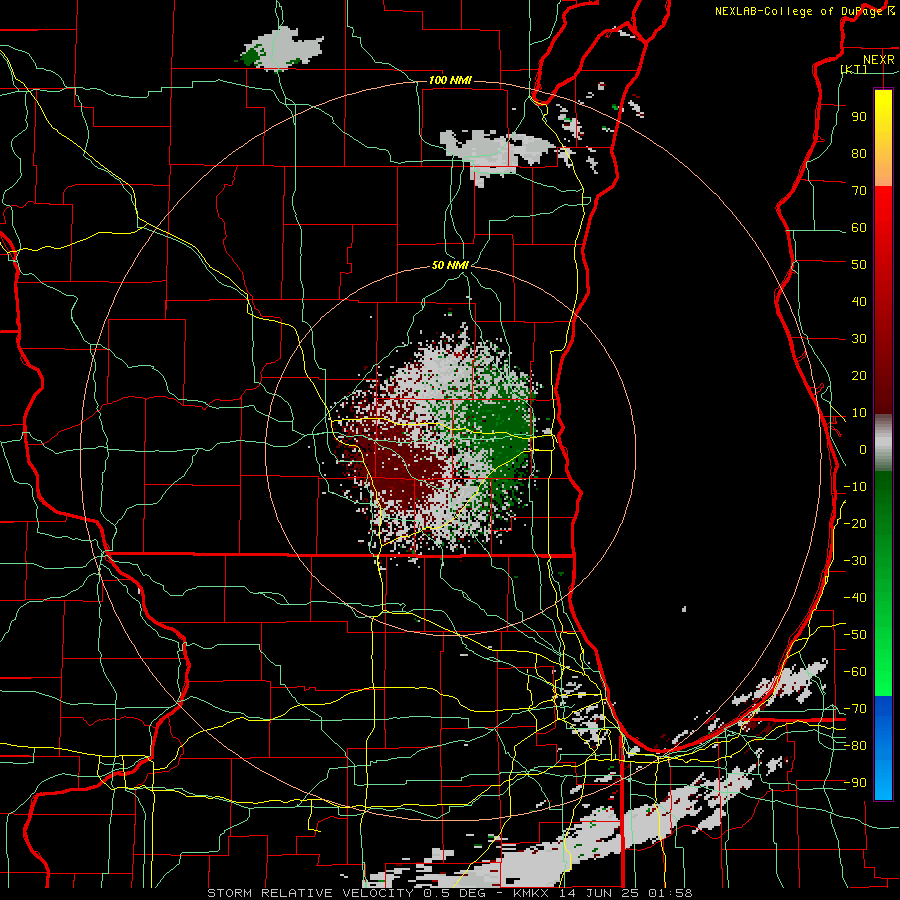900x900 pixels.
Task: Click the 90 value on the velocity scale
Action: (x=859, y=117)
